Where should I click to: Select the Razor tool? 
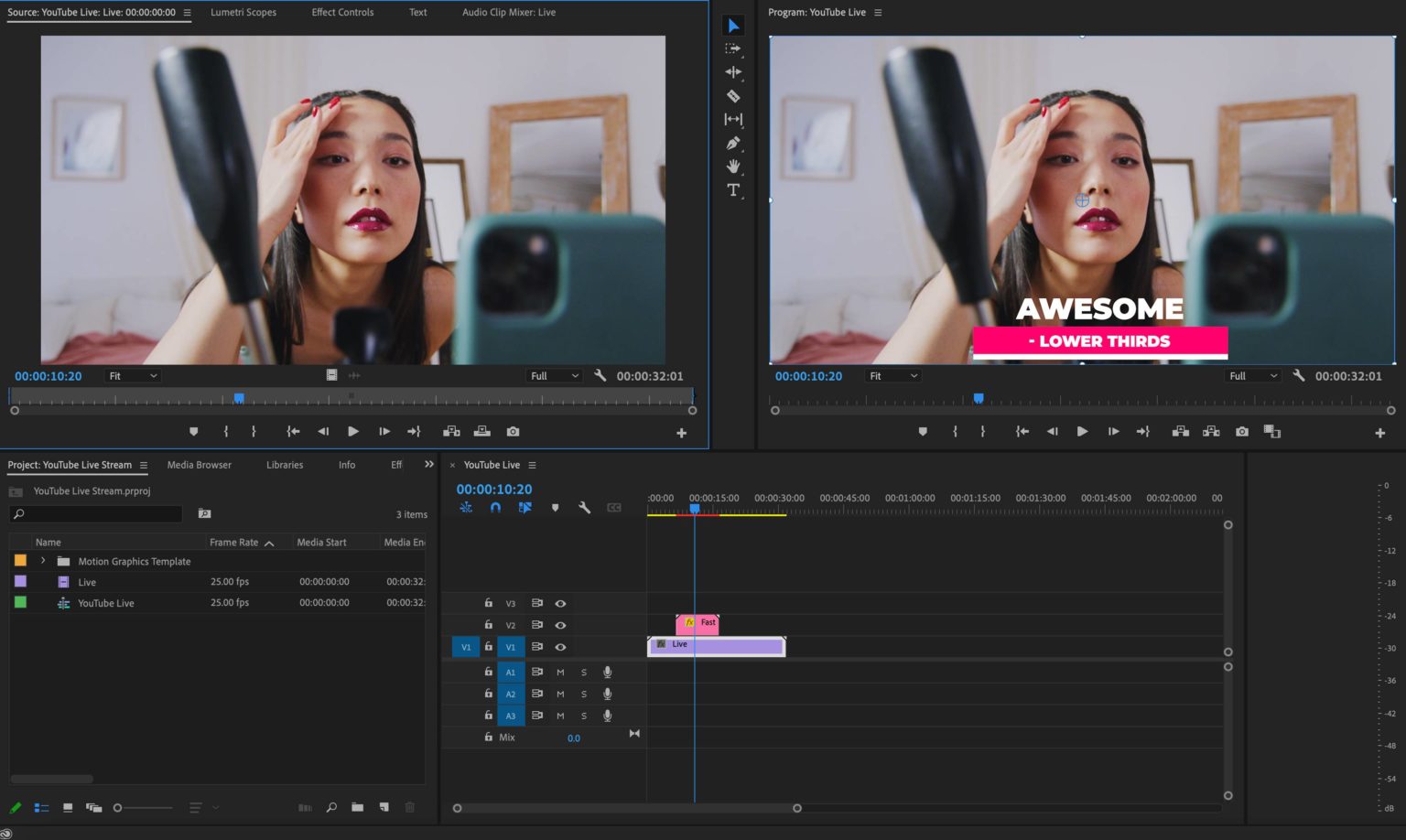732,95
